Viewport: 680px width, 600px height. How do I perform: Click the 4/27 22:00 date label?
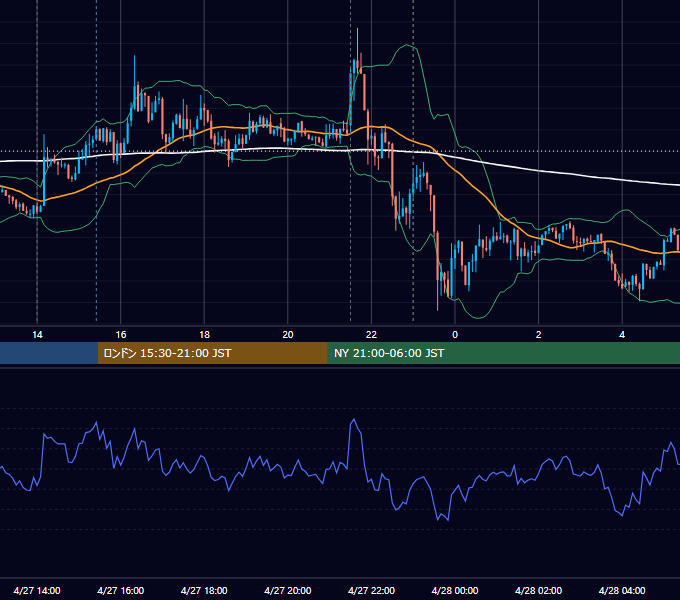tap(371, 590)
